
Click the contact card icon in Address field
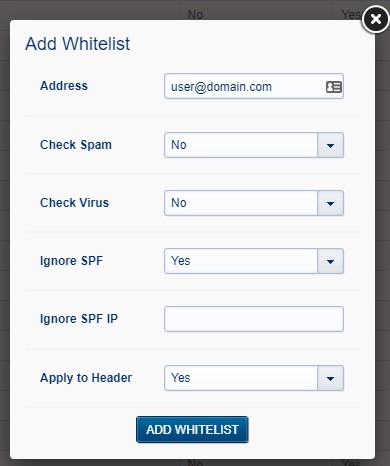pyautogui.click(x=333, y=87)
